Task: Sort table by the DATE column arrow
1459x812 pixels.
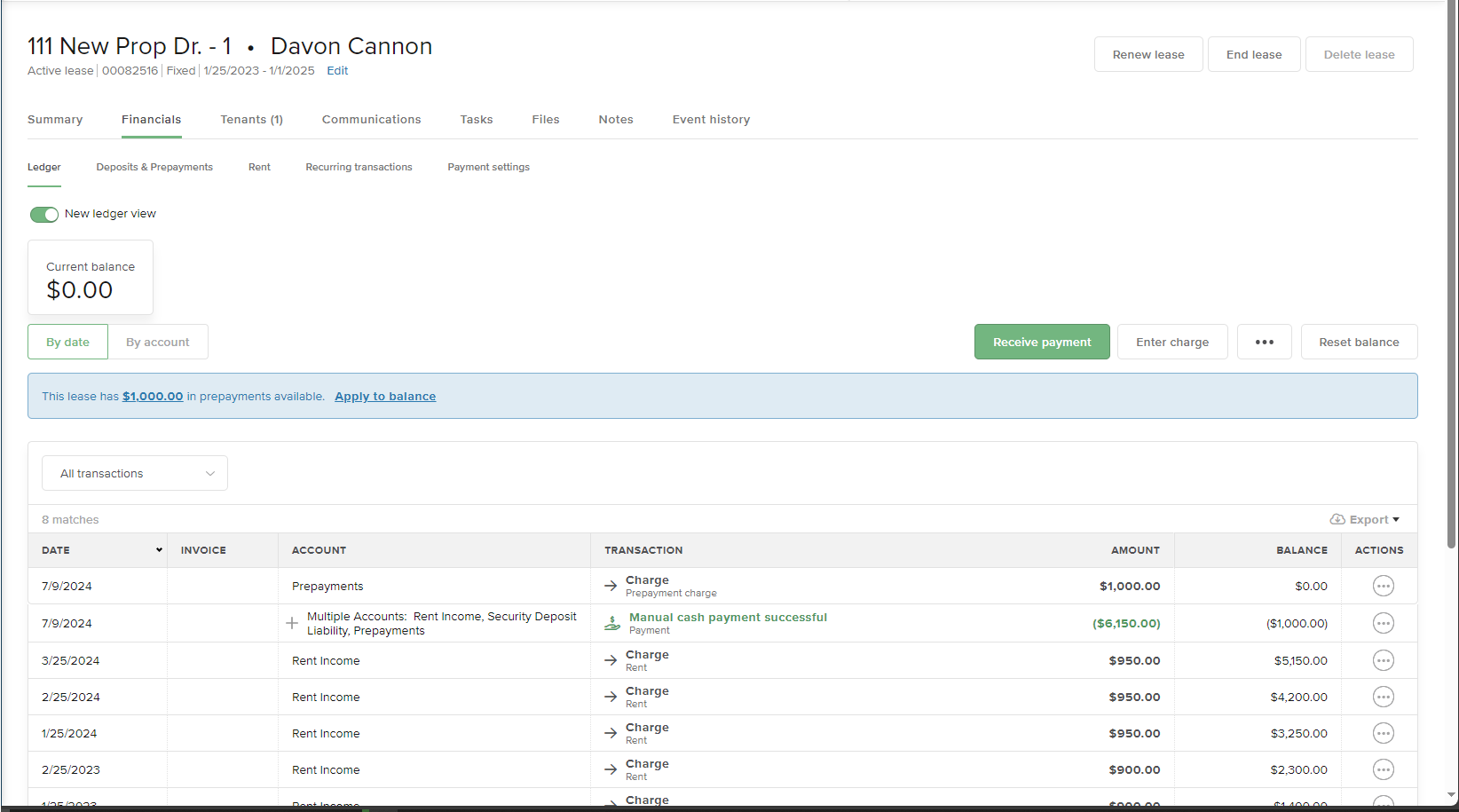Action: point(159,550)
